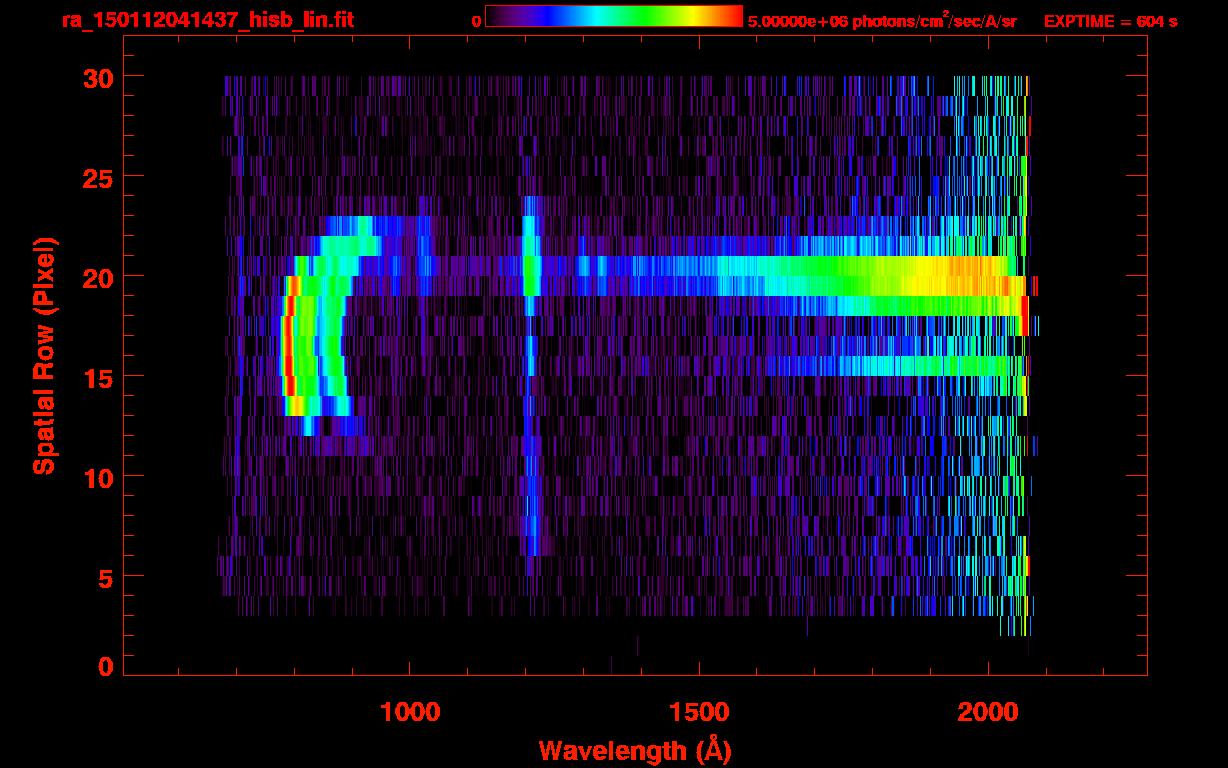Click the color scale bar at top
The height and width of the screenshot is (768, 1228).
click(x=613, y=17)
